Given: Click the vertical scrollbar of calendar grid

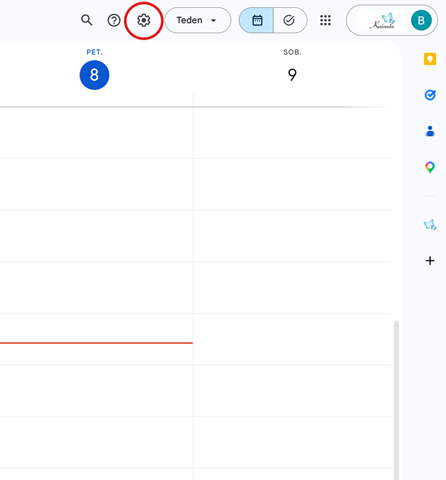Looking at the screenshot, I should (396, 400).
